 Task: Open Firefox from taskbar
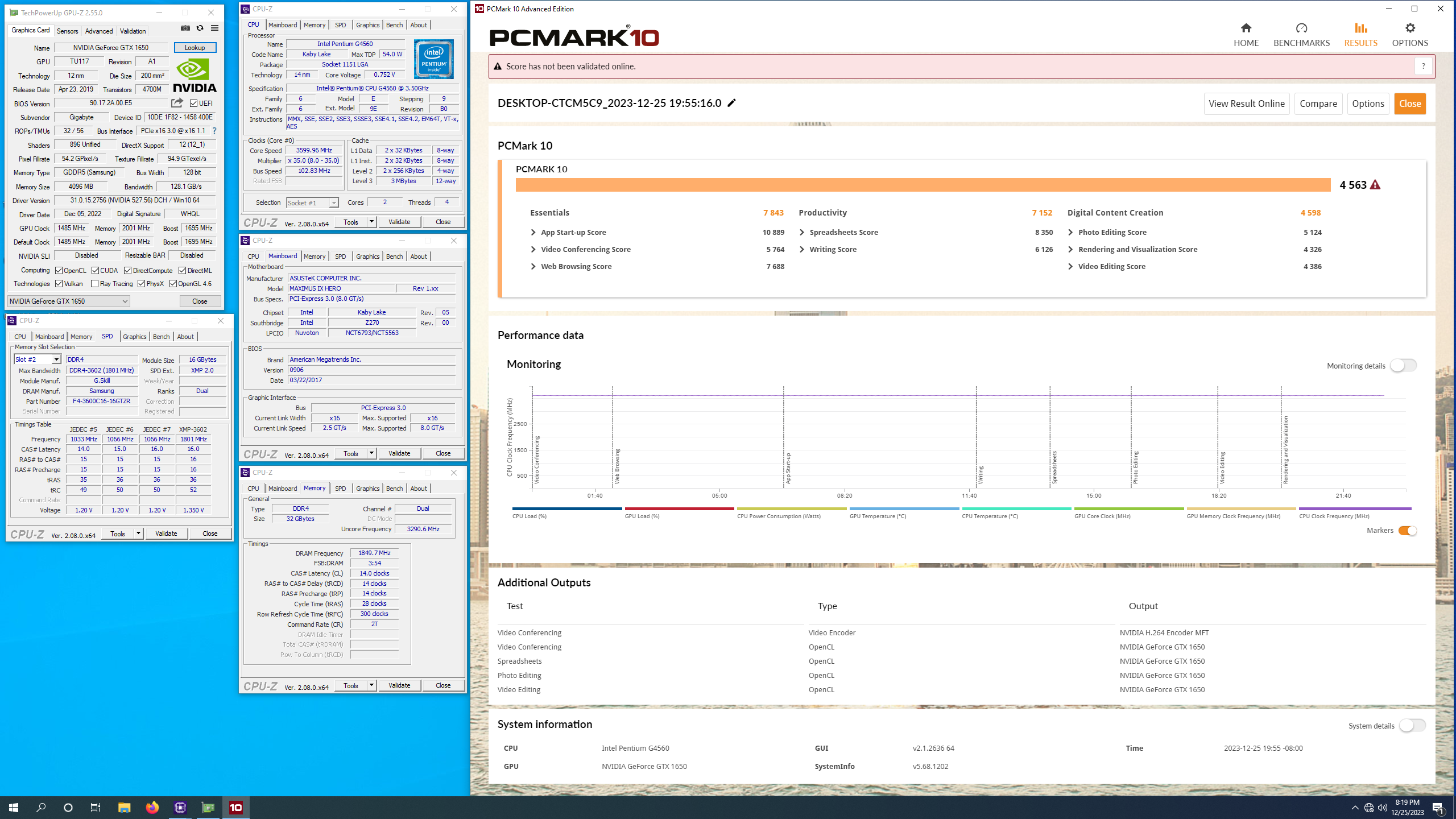point(152,807)
